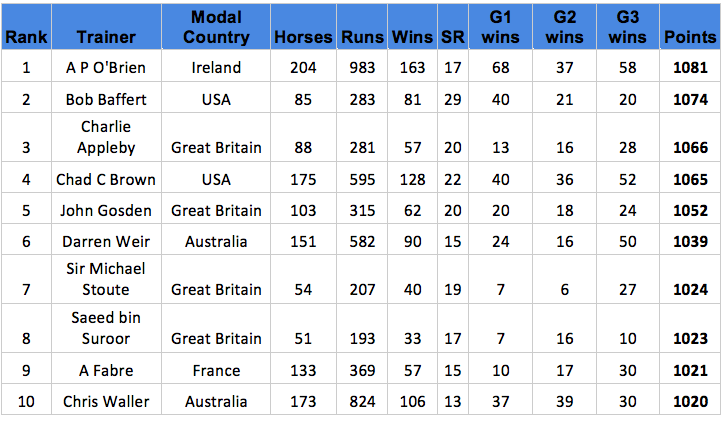Click the Ireland country cell
Viewport: 727px width, 423px height.
coord(216,68)
